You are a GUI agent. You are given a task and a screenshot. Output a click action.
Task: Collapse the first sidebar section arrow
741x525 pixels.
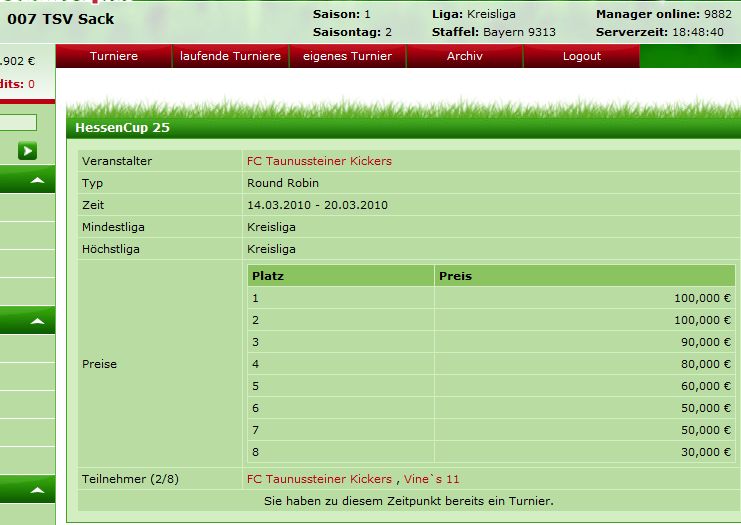click(x=37, y=181)
